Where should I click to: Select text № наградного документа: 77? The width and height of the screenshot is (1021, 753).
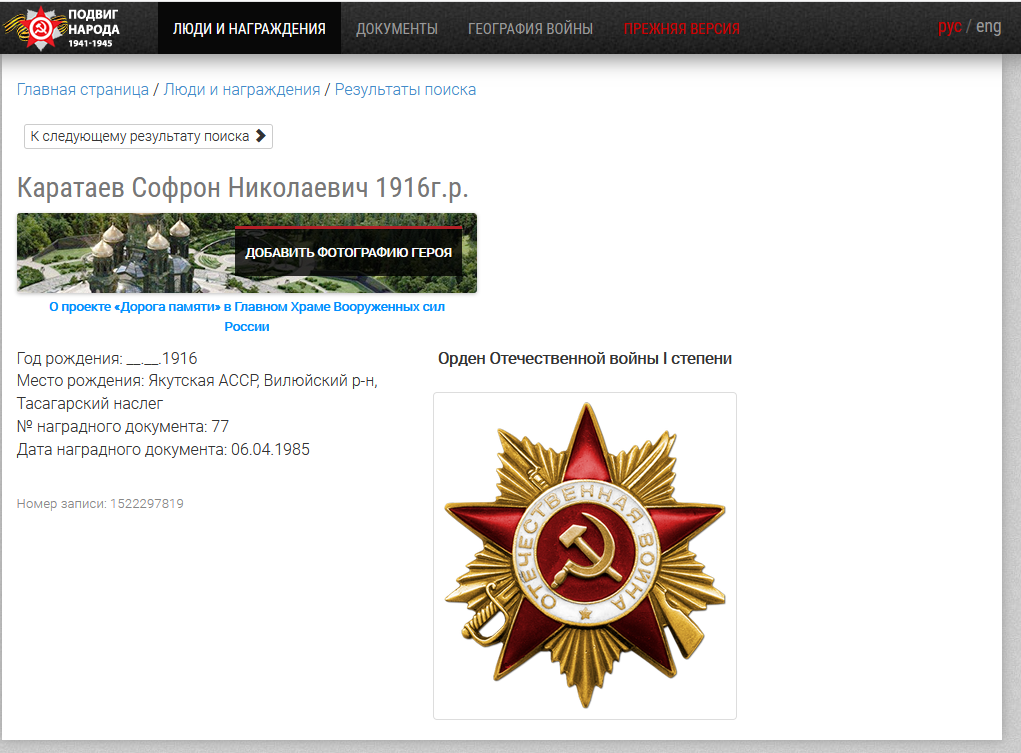[123, 427]
